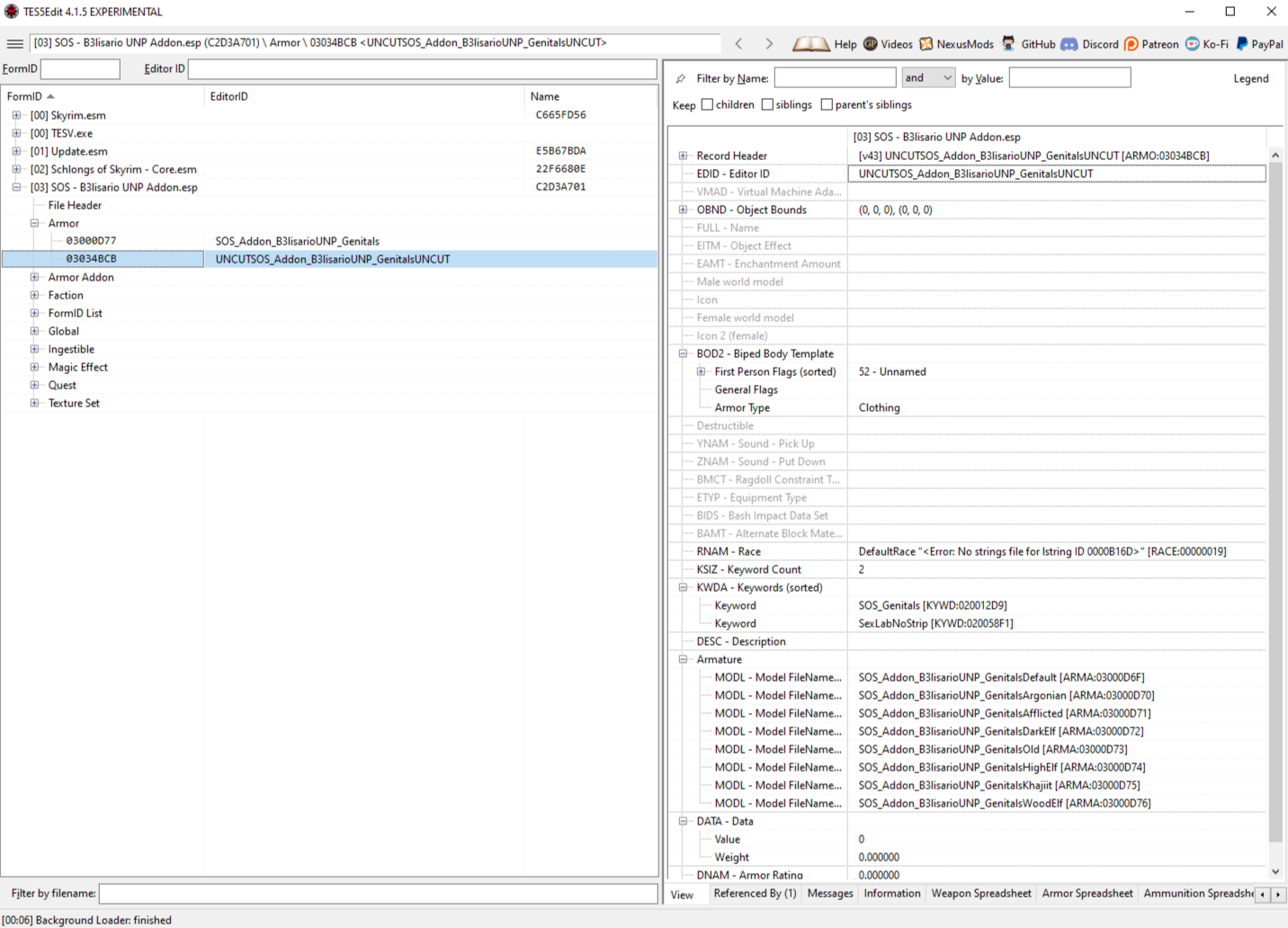
Task: Expand the Quest group
Action: point(34,385)
